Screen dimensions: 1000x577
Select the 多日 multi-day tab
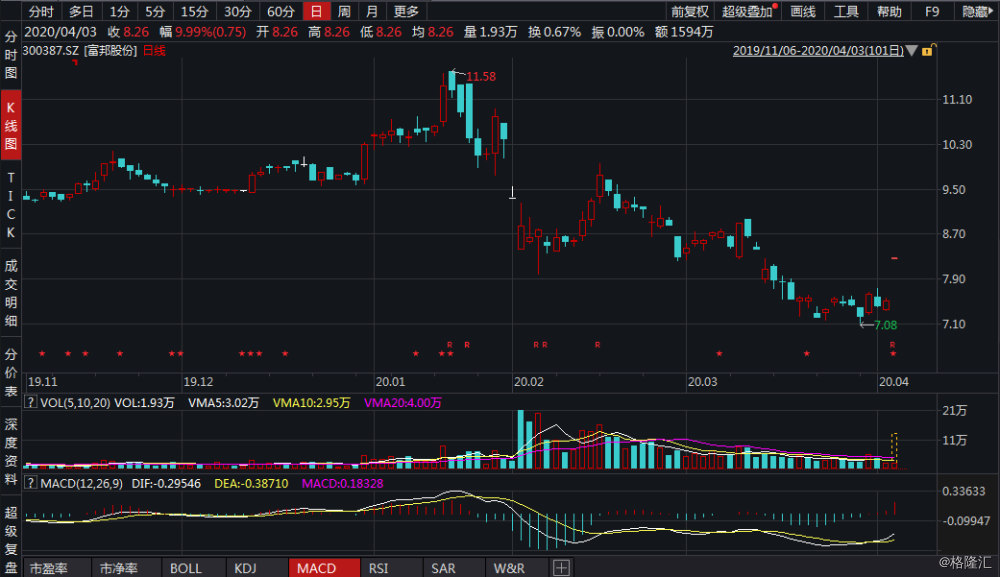coord(81,11)
